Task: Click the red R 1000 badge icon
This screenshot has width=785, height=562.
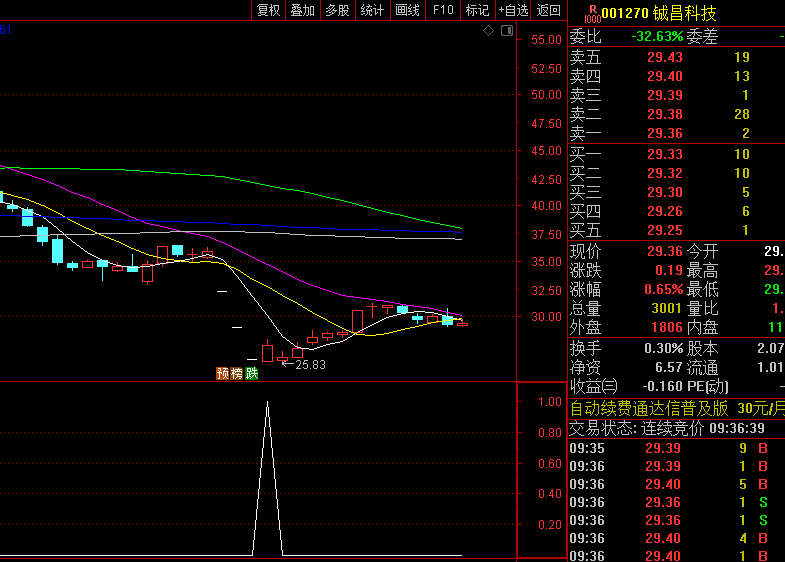Action: [x=591, y=12]
